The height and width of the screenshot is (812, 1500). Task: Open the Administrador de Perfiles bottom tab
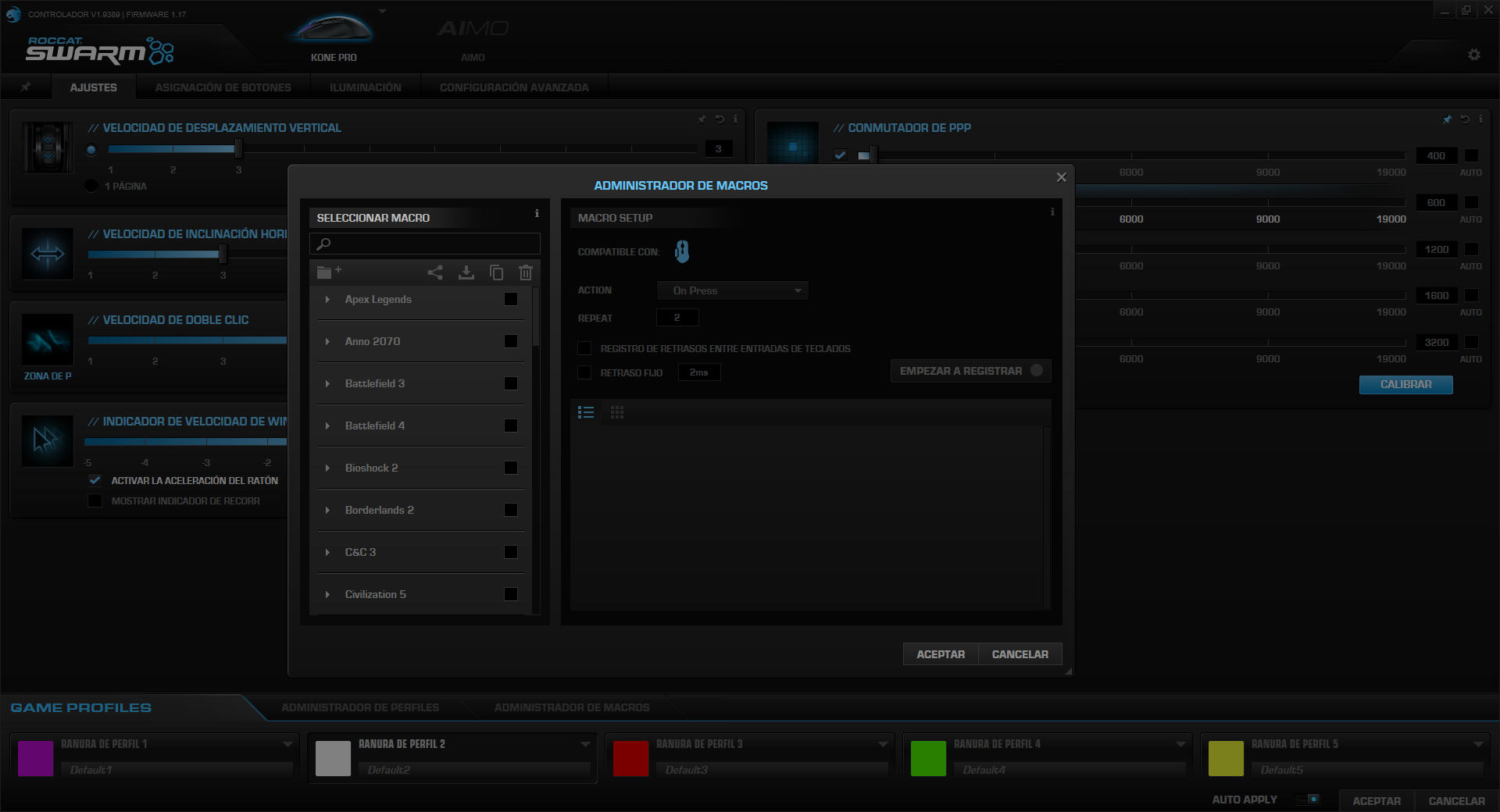(x=360, y=707)
